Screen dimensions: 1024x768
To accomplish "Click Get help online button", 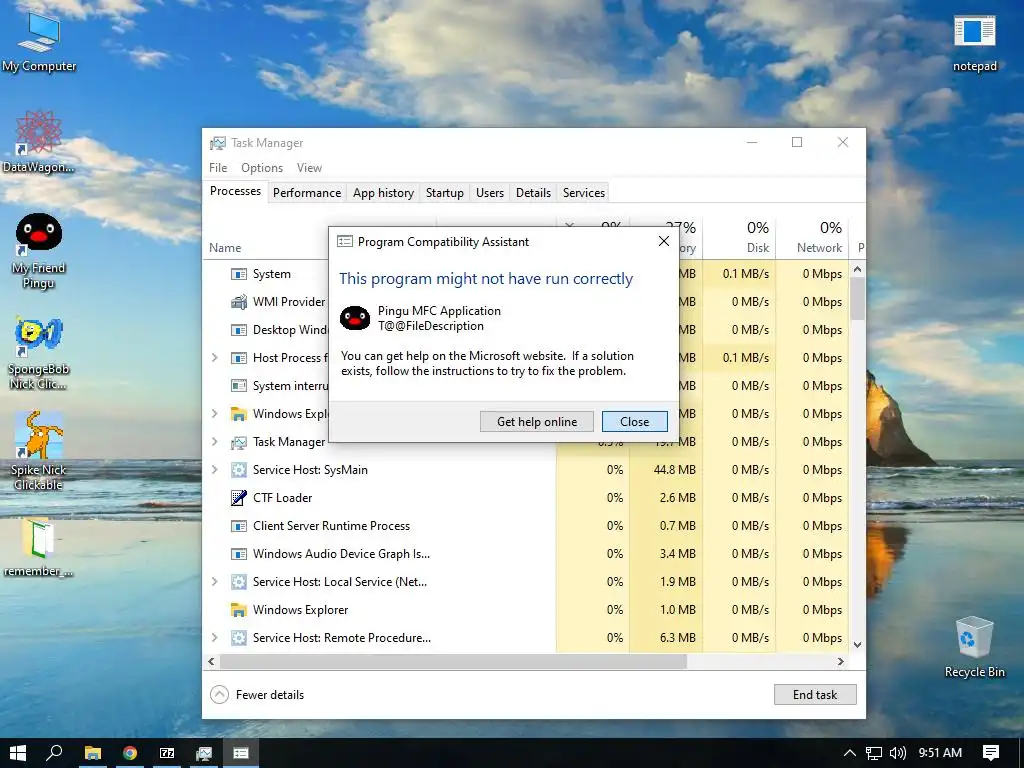I will coord(537,422).
